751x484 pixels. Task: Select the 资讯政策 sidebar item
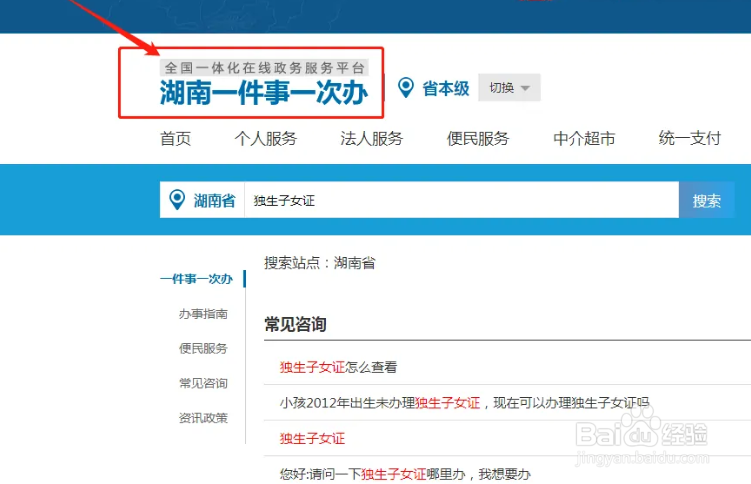point(203,418)
